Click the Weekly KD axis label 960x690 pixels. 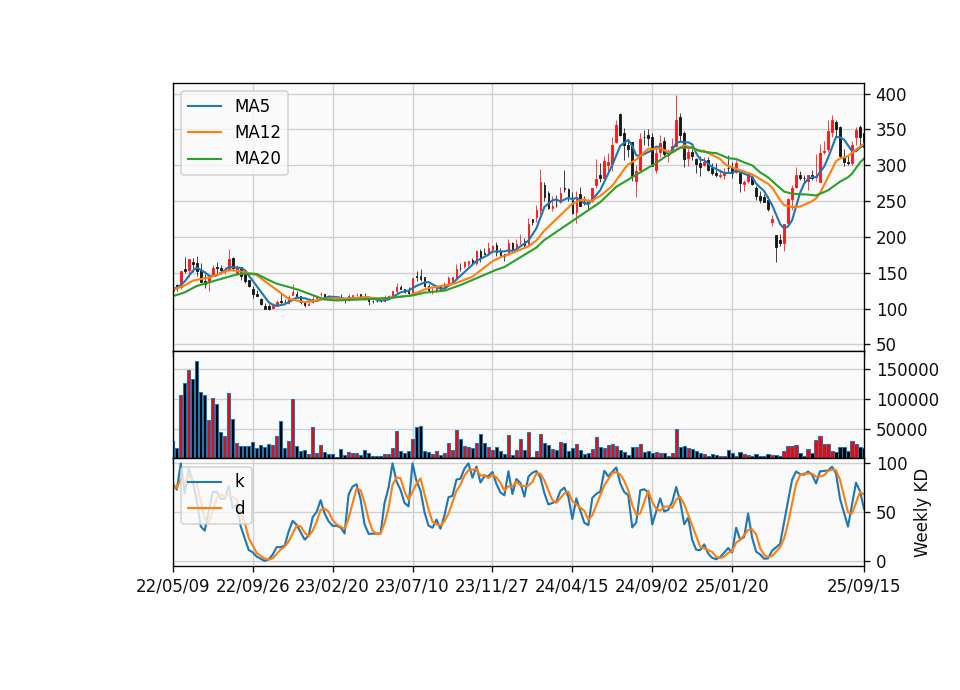click(x=921, y=513)
